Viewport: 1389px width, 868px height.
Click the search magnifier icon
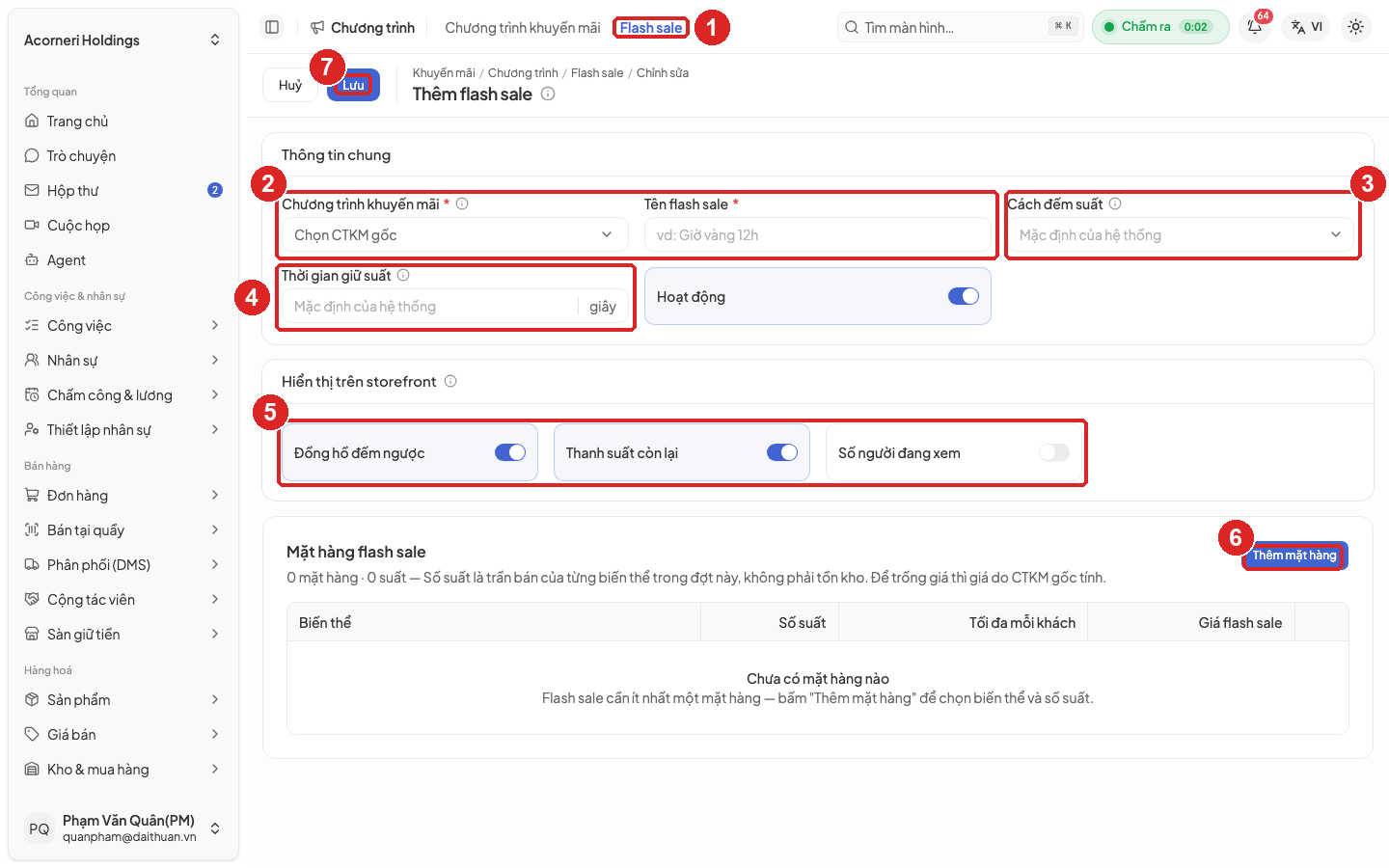[x=852, y=27]
